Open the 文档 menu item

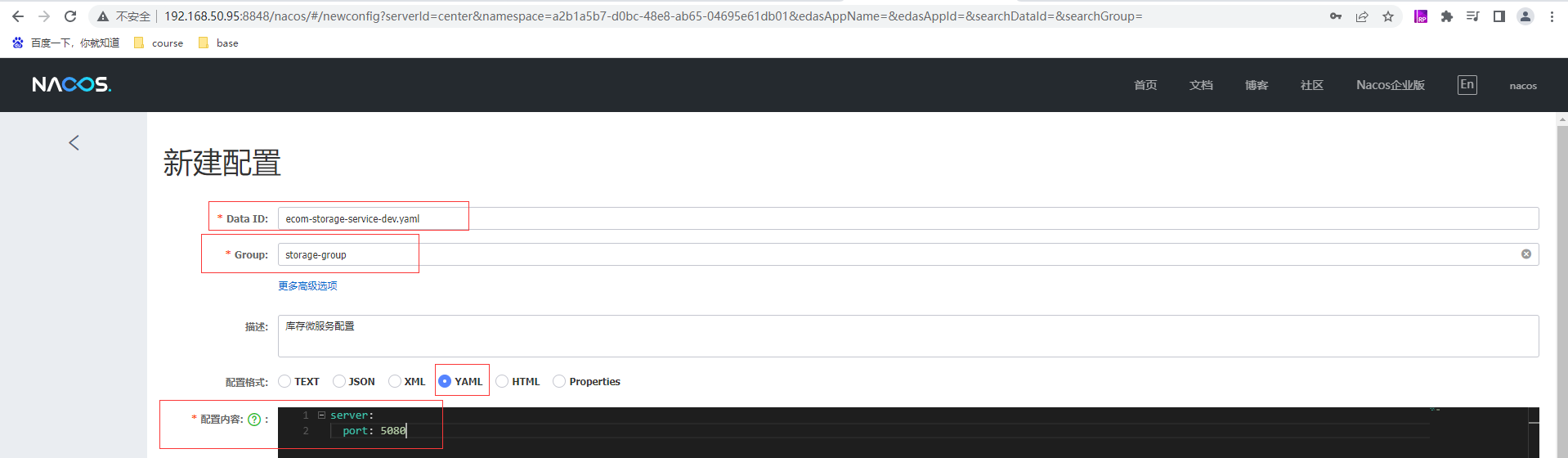1200,85
